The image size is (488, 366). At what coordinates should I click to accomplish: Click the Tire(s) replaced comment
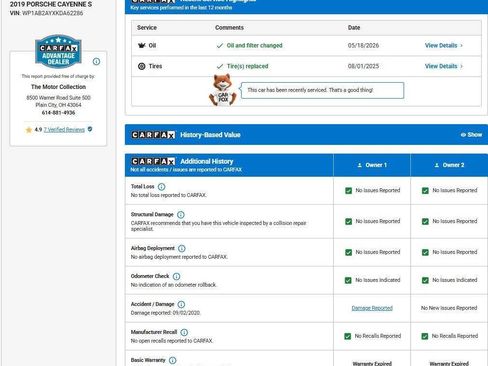[247, 66]
